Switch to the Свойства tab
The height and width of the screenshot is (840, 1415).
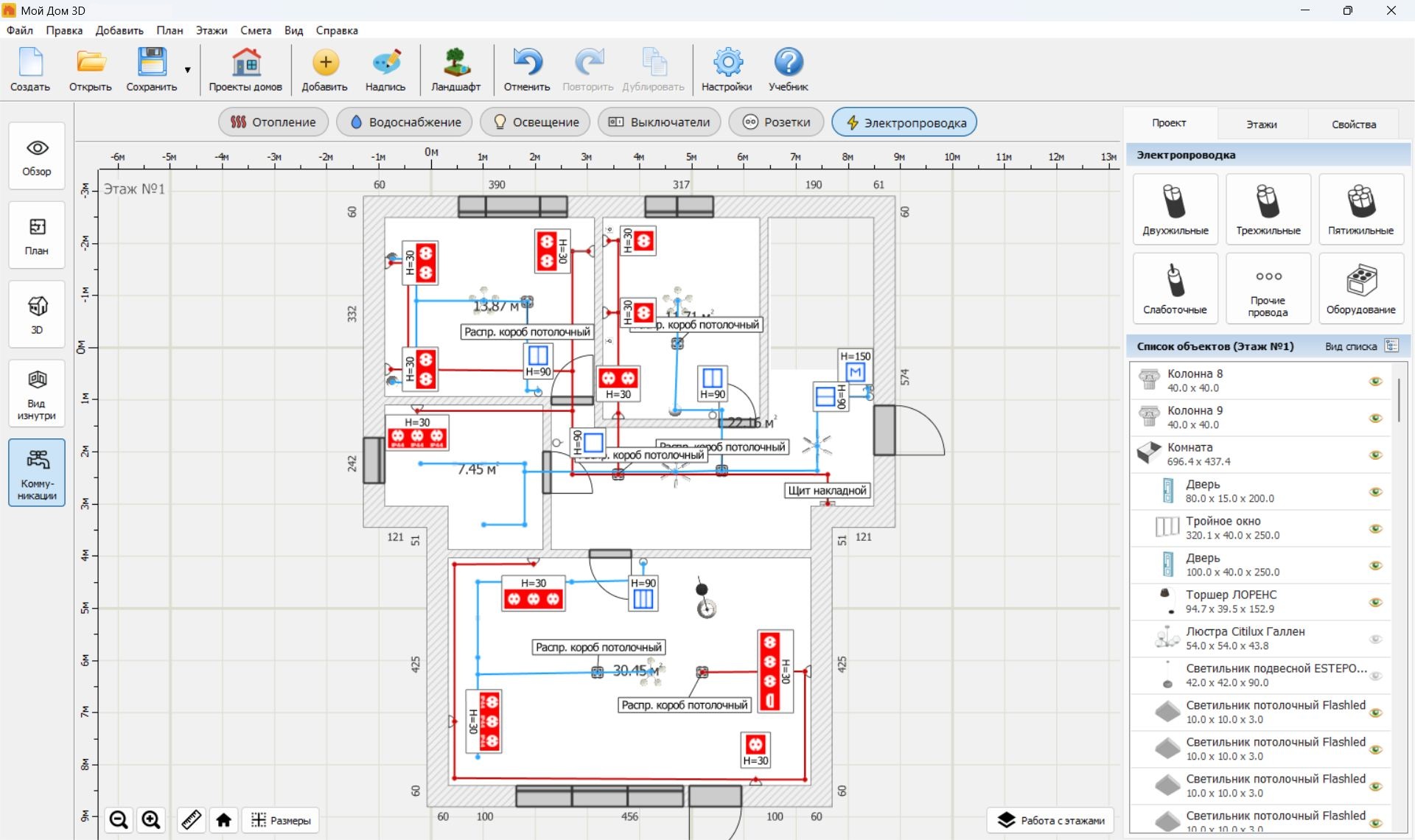click(1354, 124)
